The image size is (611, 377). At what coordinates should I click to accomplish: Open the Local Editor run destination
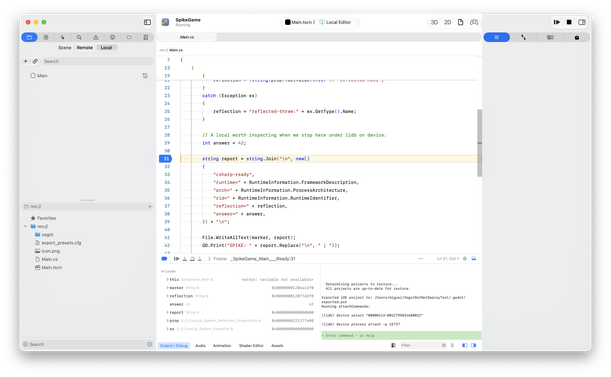(336, 22)
